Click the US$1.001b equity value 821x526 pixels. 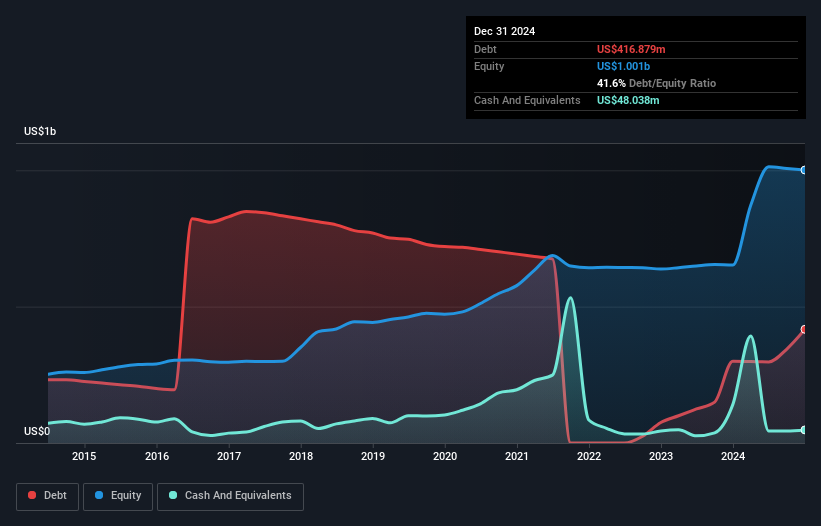(623, 66)
